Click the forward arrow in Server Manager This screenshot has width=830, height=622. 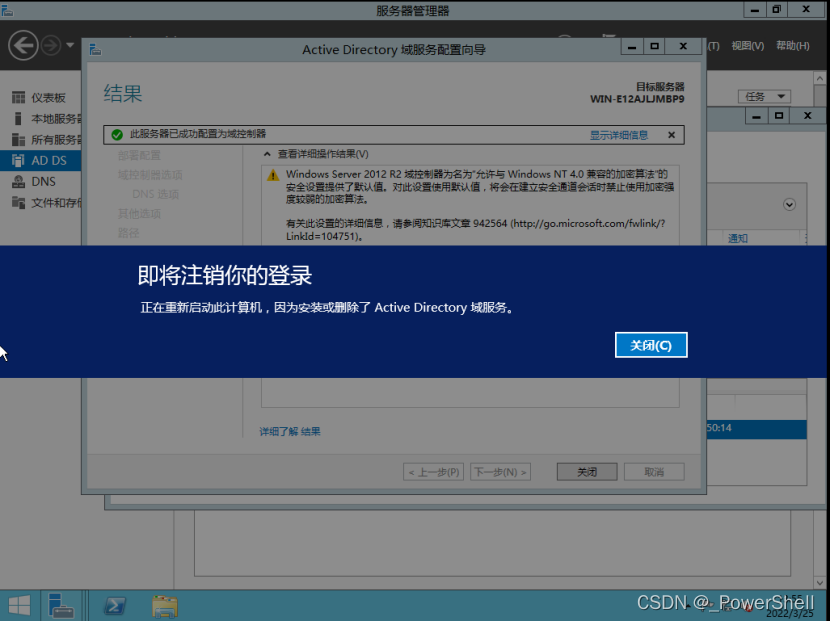point(51,46)
